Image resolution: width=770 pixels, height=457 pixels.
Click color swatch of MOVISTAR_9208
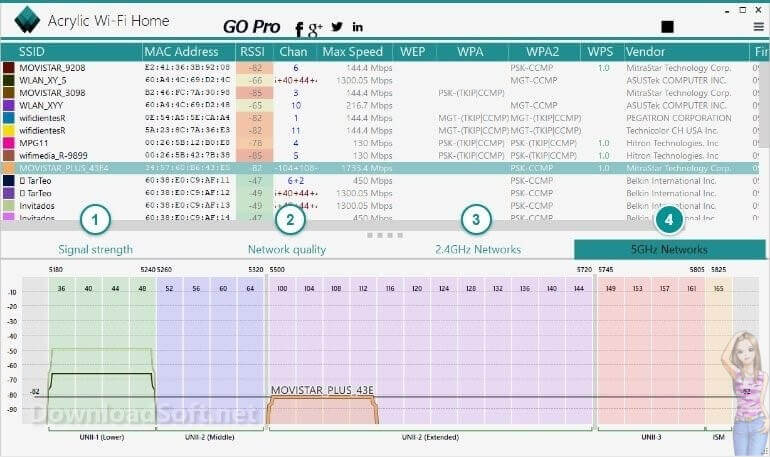[9, 68]
